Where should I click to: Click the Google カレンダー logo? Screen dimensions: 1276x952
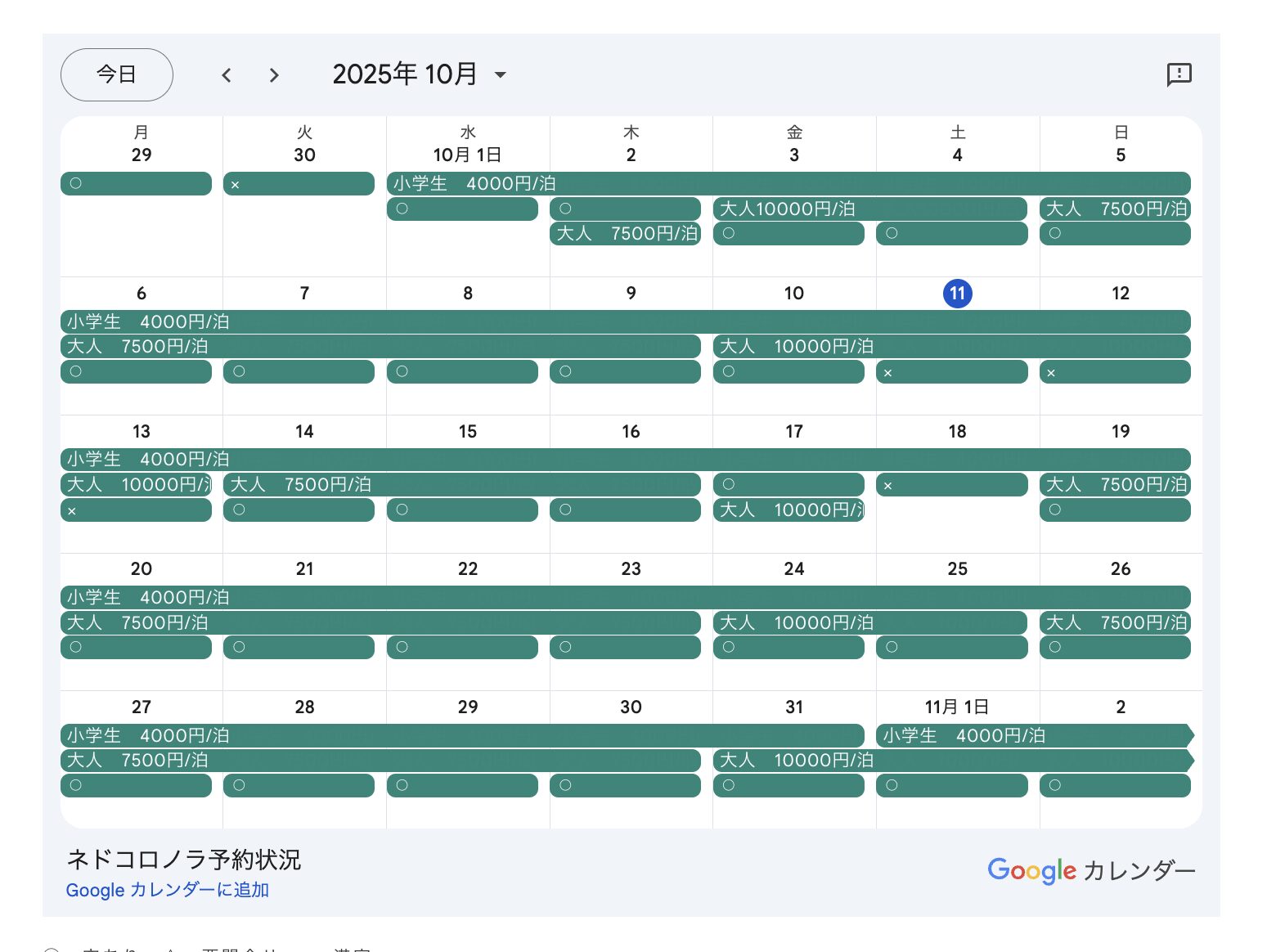1091,870
